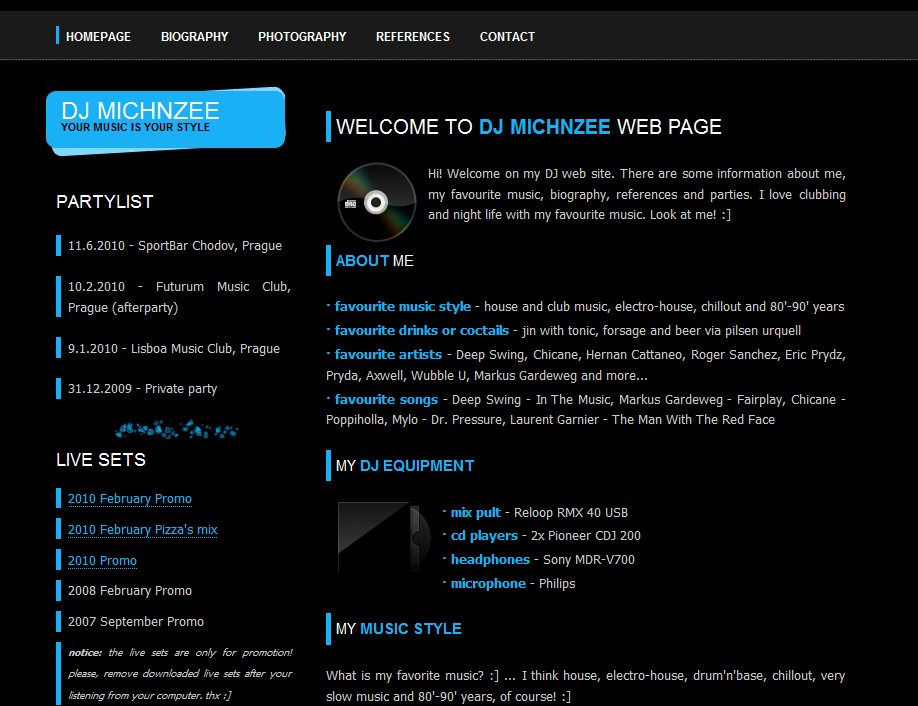
Task: Click the 'notice:' promotion disclaimer text
Action: click(180, 674)
